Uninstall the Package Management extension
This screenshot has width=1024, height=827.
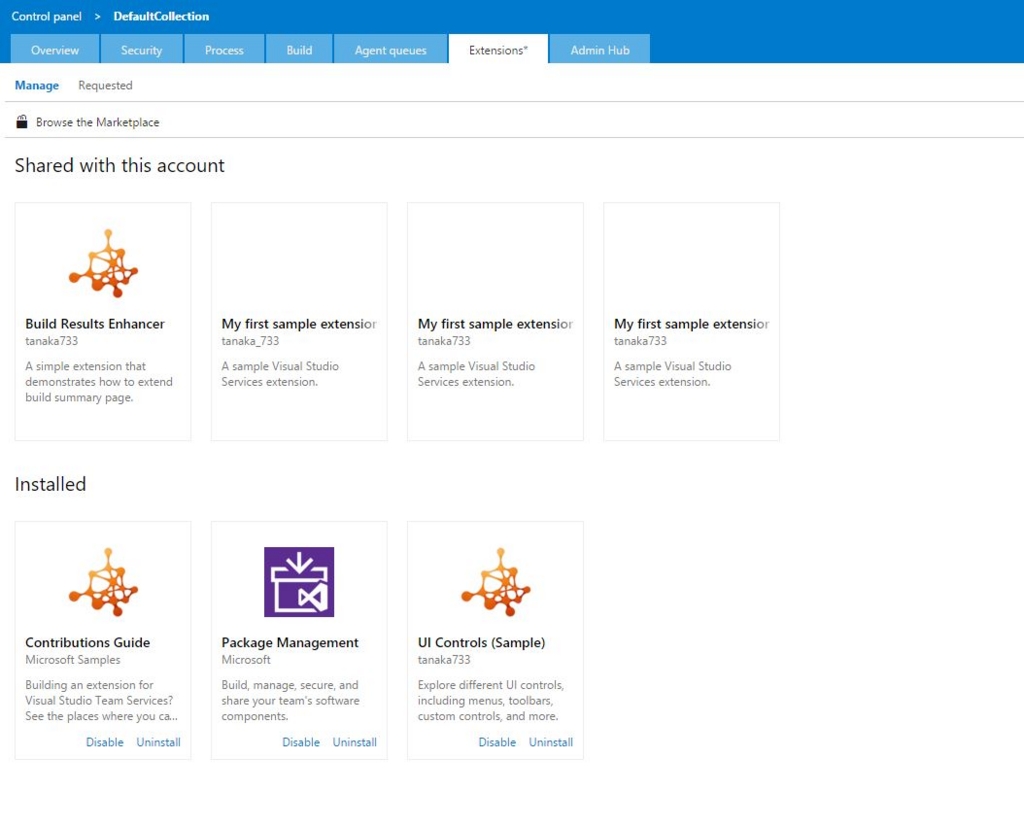coord(355,742)
